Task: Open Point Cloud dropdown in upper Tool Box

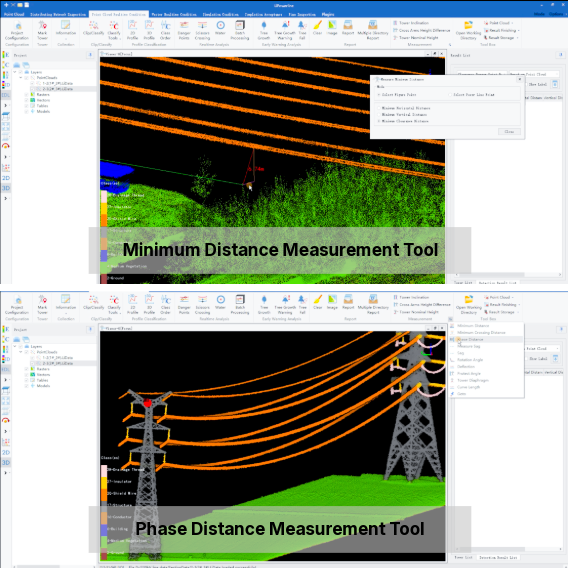Action: click(498, 23)
